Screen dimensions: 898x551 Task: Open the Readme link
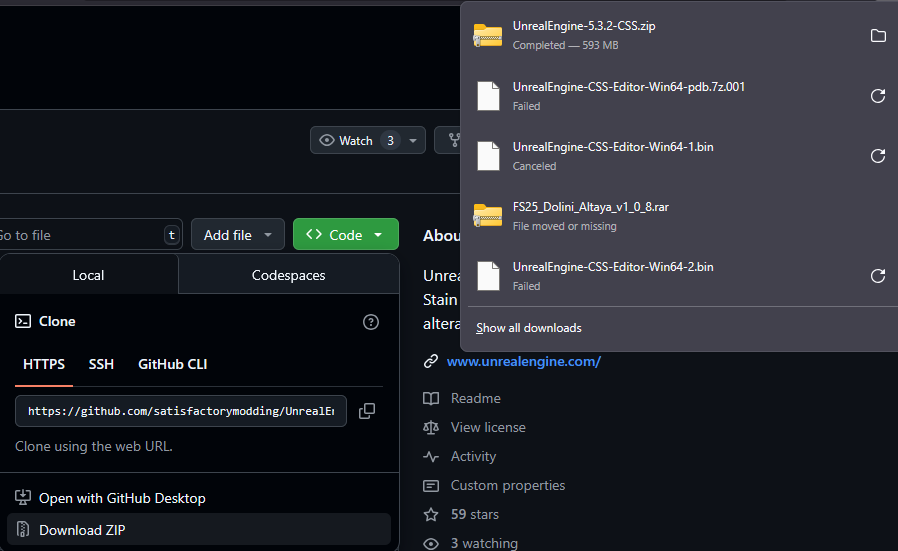[x=475, y=398]
